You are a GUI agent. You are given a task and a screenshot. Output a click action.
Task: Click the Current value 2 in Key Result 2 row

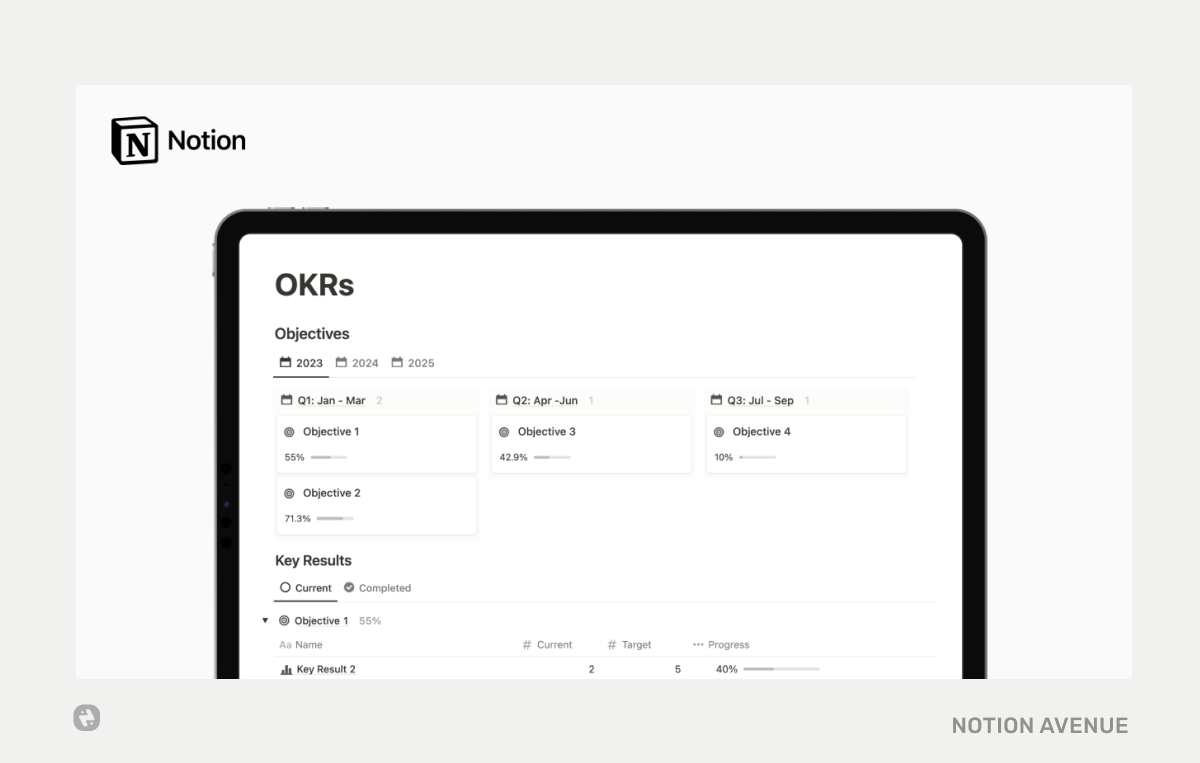[591, 669]
